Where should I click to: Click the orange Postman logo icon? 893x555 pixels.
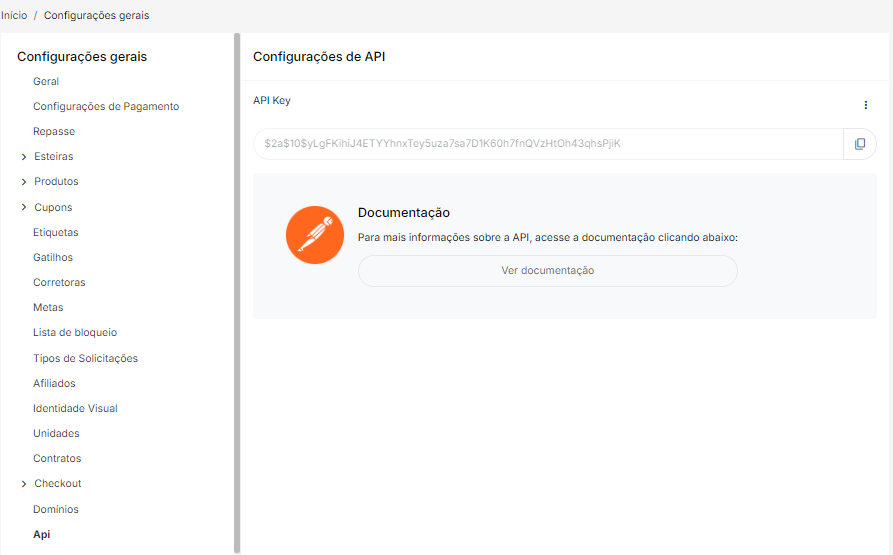click(315, 235)
